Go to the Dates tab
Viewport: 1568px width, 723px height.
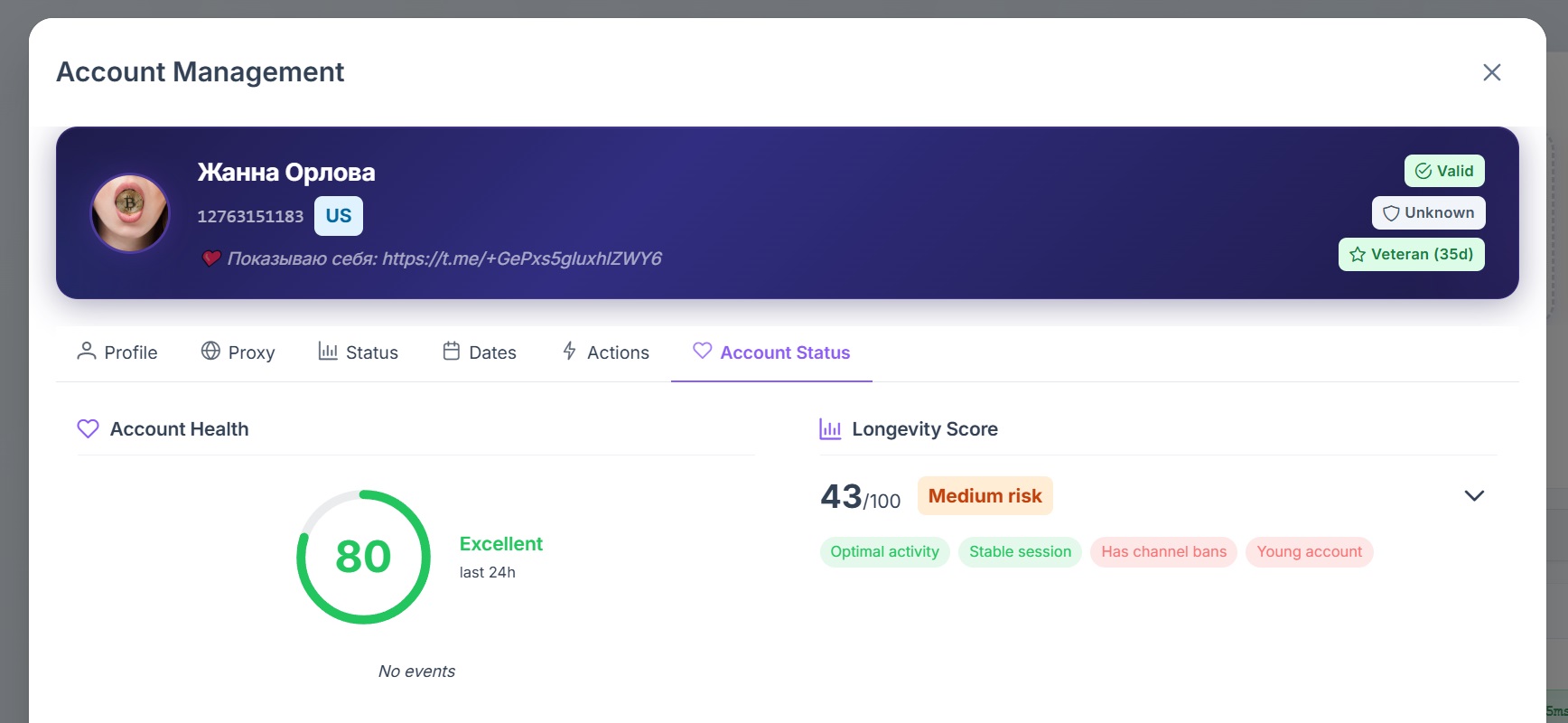[480, 352]
